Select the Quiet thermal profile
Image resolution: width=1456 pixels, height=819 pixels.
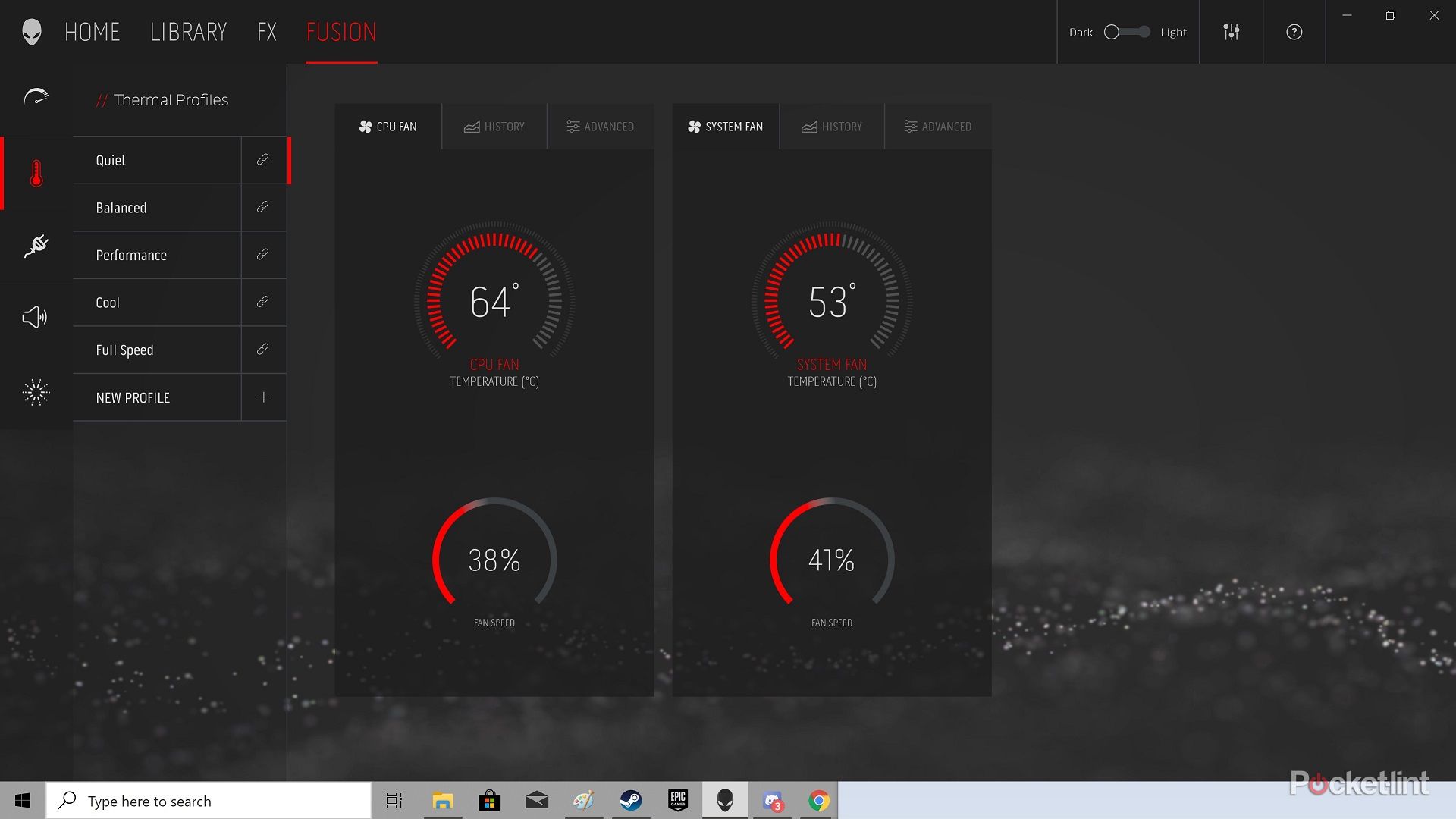[x=157, y=160]
